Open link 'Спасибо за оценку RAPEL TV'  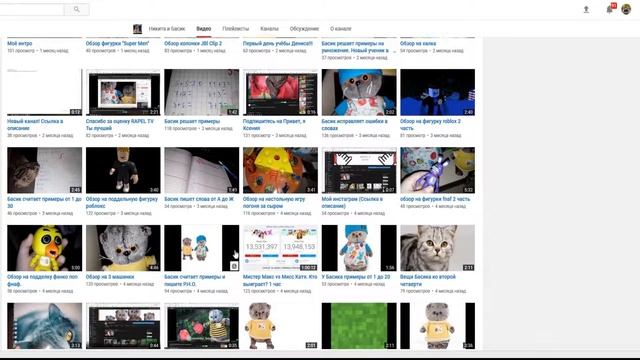click(x=120, y=124)
